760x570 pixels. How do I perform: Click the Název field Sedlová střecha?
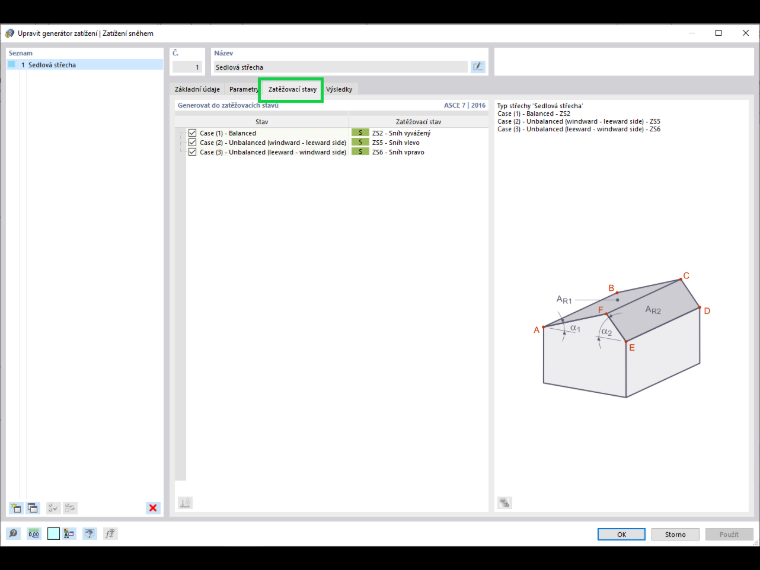tap(341, 67)
